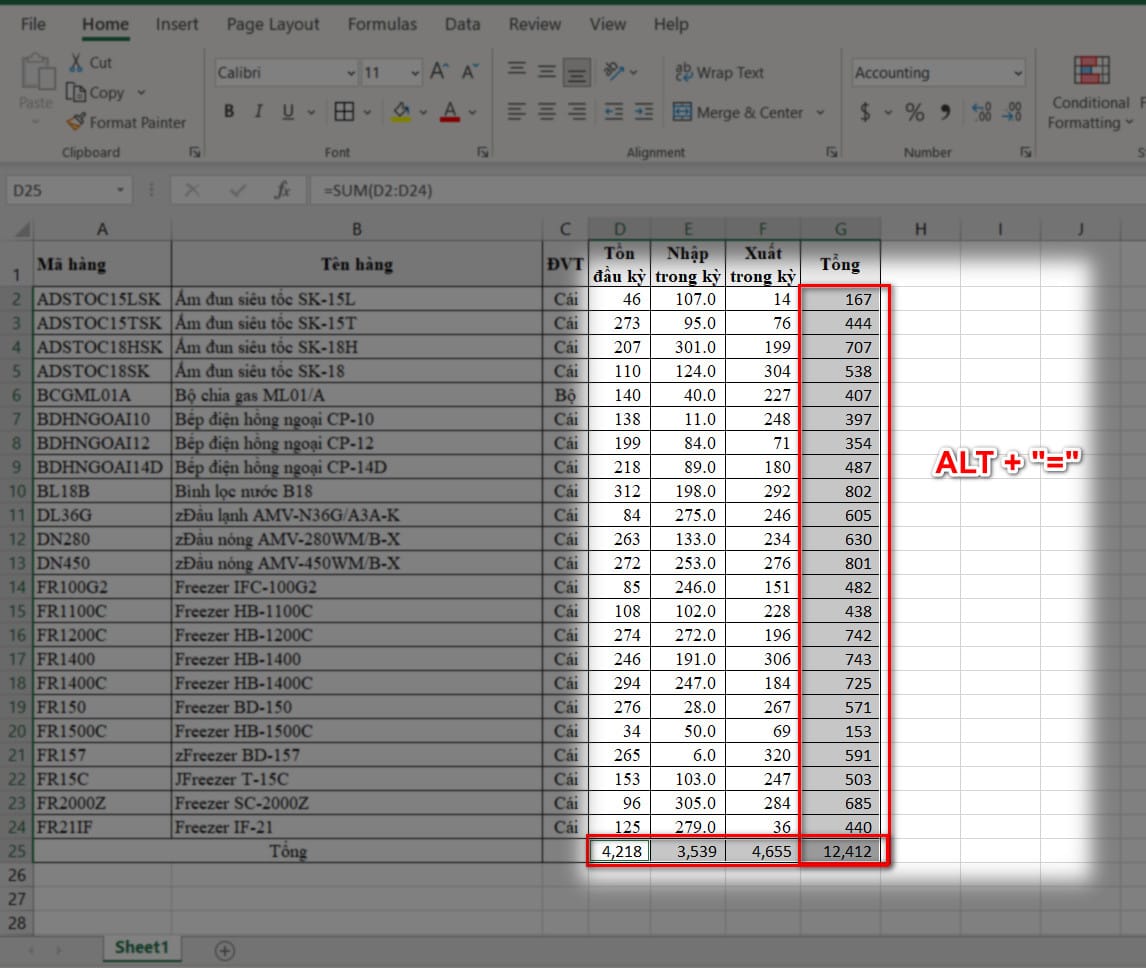
Task: Toggle Underline formatting
Action: point(288,111)
